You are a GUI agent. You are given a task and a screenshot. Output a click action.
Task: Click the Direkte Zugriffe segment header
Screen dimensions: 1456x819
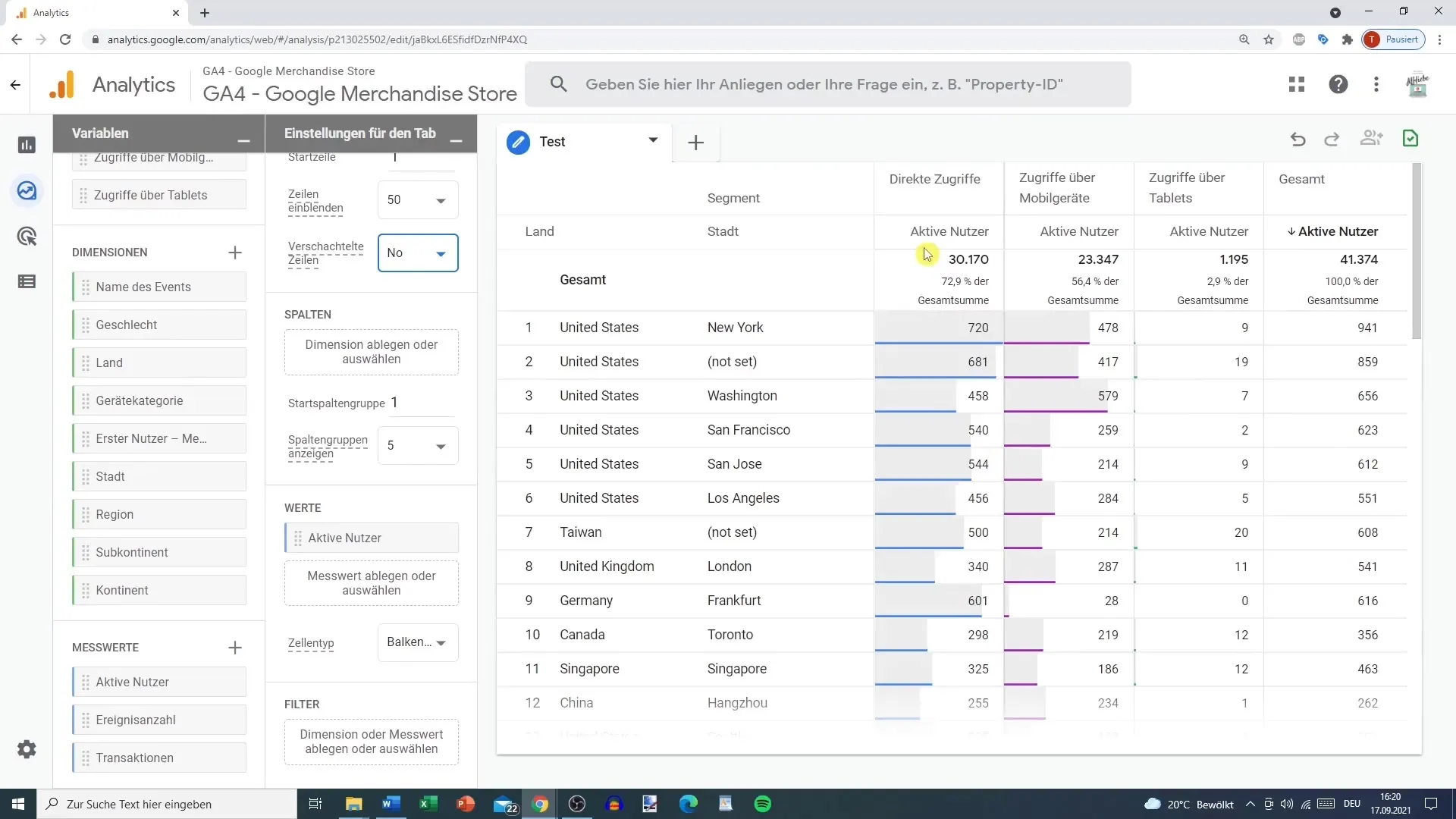(x=934, y=179)
